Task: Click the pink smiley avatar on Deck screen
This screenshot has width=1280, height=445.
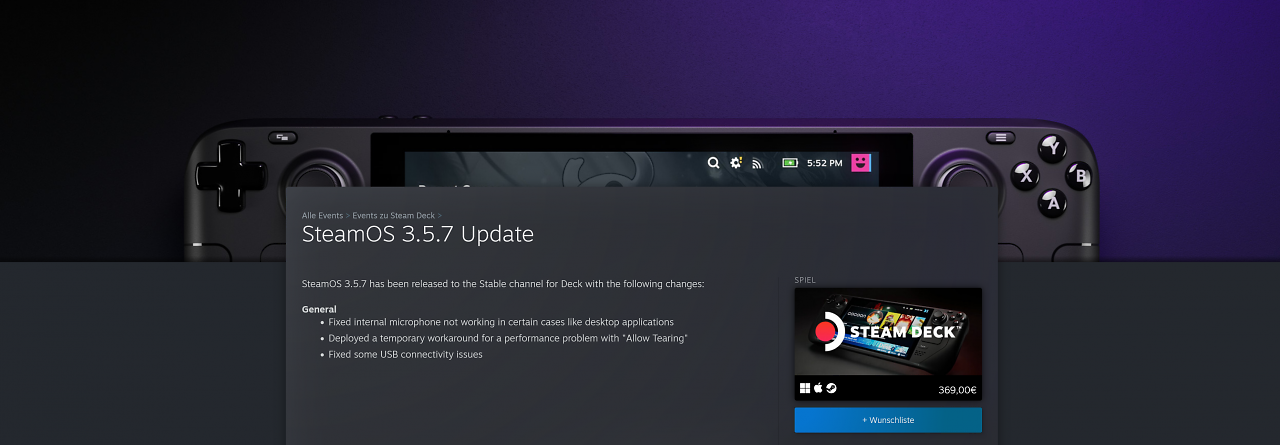Action: pyautogui.click(x=861, y=162)
